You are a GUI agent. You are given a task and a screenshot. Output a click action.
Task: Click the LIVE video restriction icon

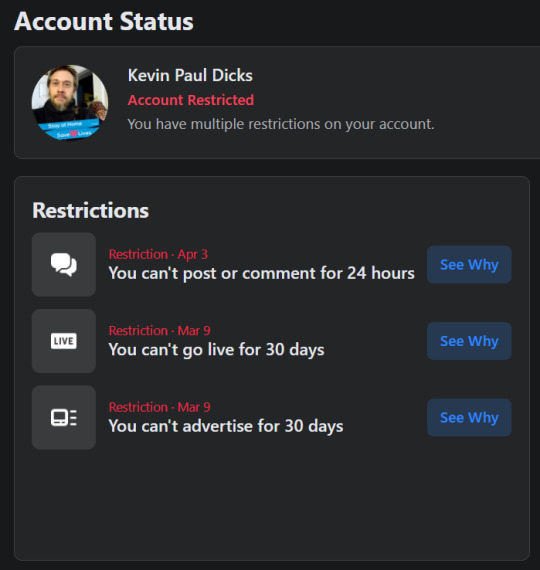[x=64, y=341]
